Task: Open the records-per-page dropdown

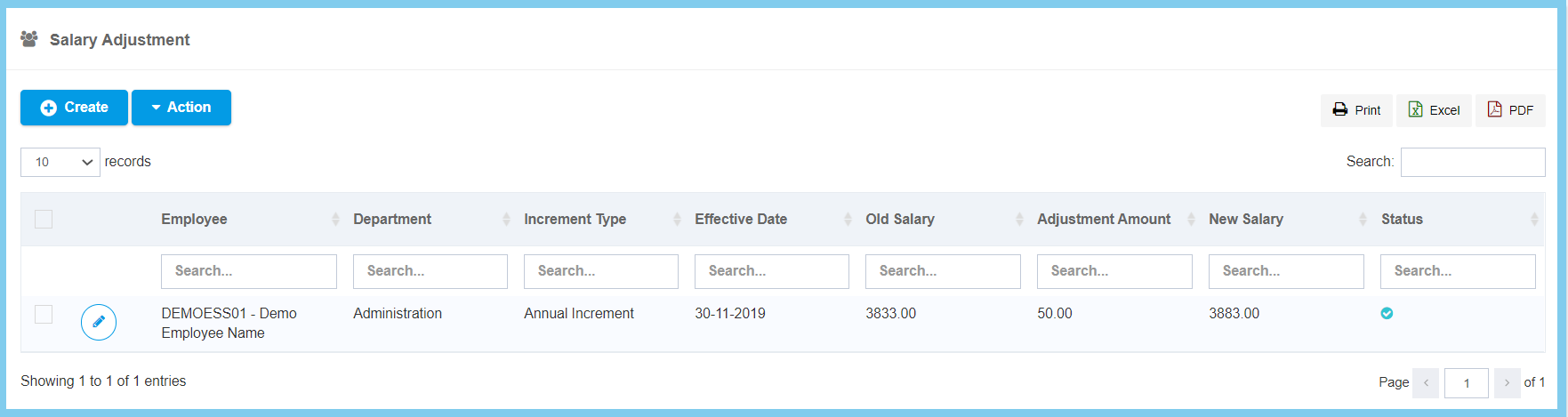Action: [x=60, y=162]
